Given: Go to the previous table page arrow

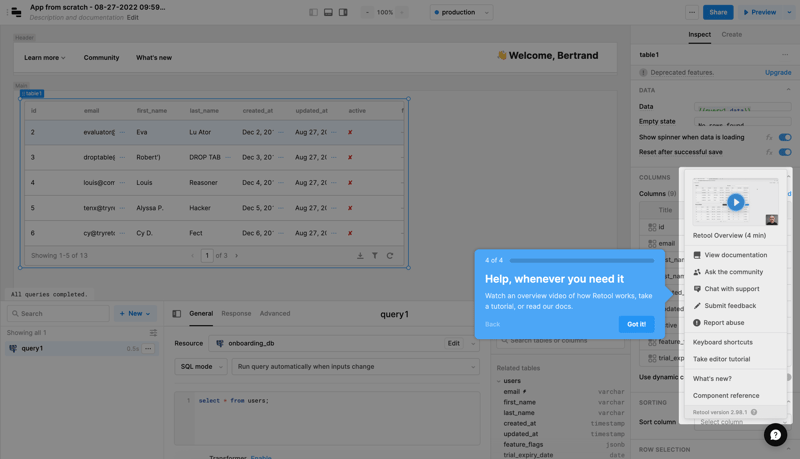Looking at the screenshot, I should point(192,256).
